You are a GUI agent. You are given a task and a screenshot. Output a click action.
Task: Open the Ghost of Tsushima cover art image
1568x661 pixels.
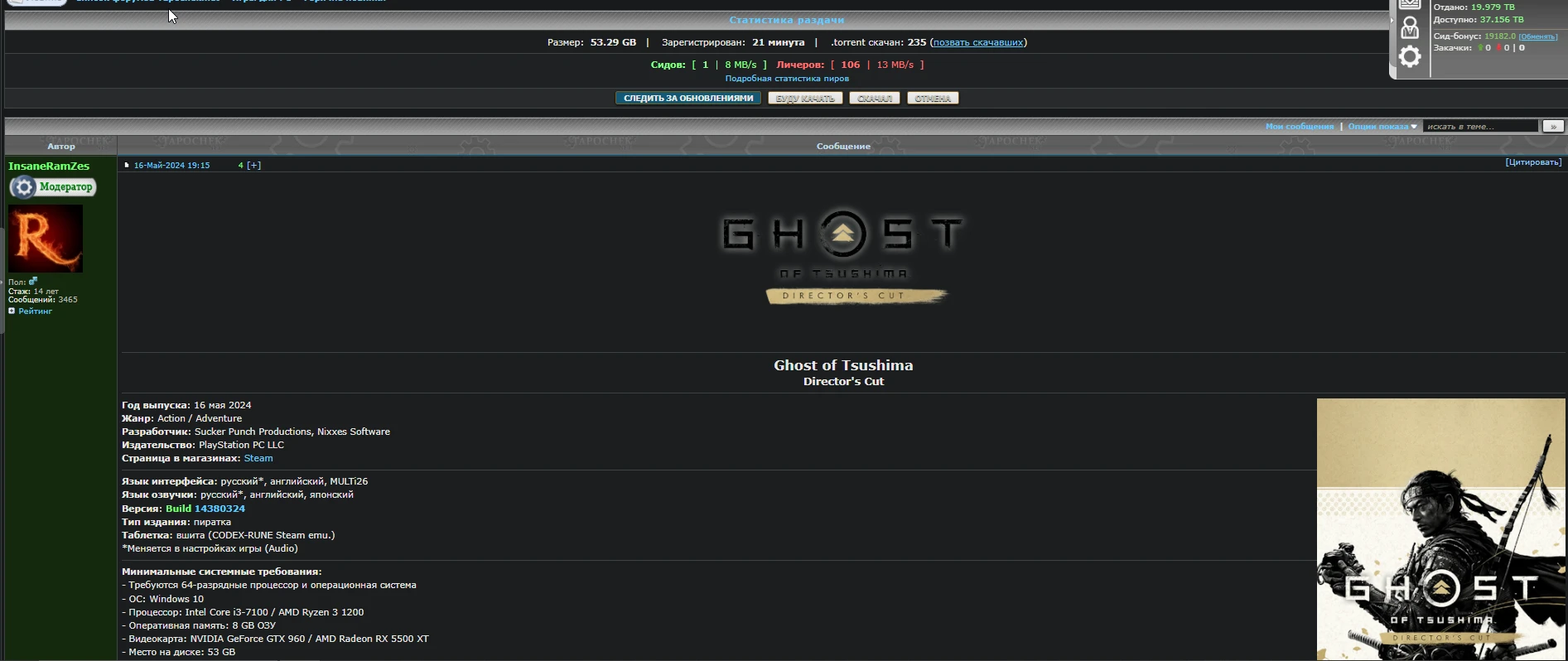coord(1441,530)
